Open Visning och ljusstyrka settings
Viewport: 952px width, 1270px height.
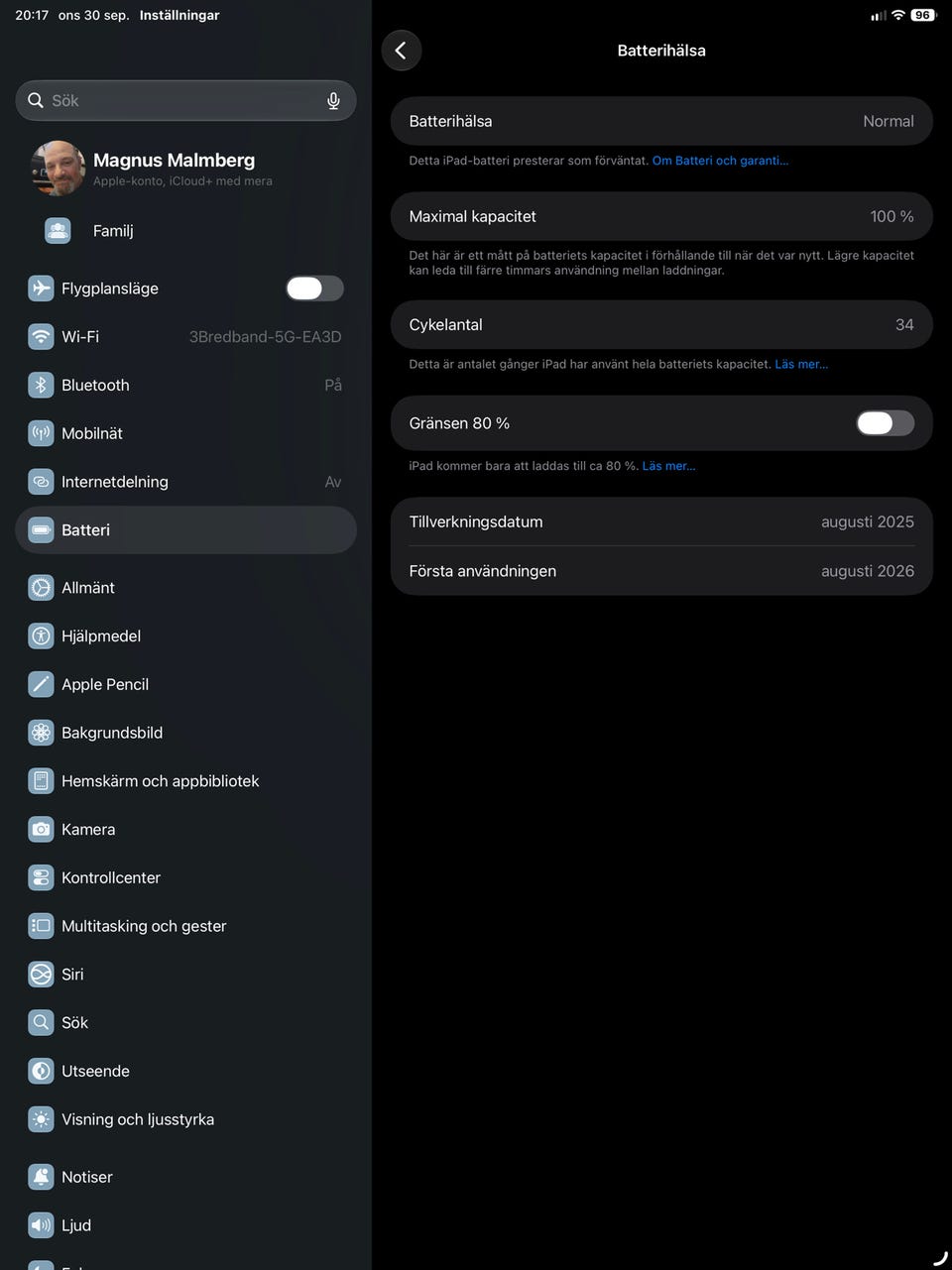[186, 1119]
